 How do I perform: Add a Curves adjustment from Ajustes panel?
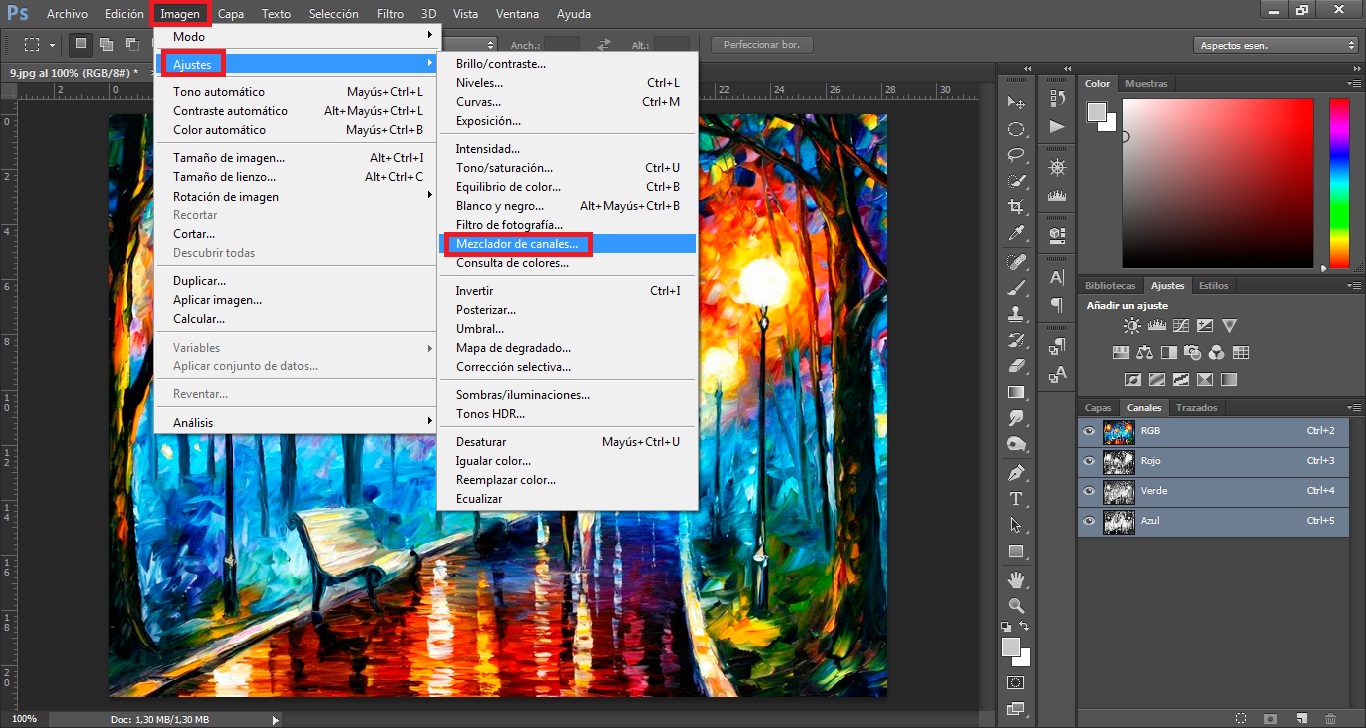click(1181, 326)
